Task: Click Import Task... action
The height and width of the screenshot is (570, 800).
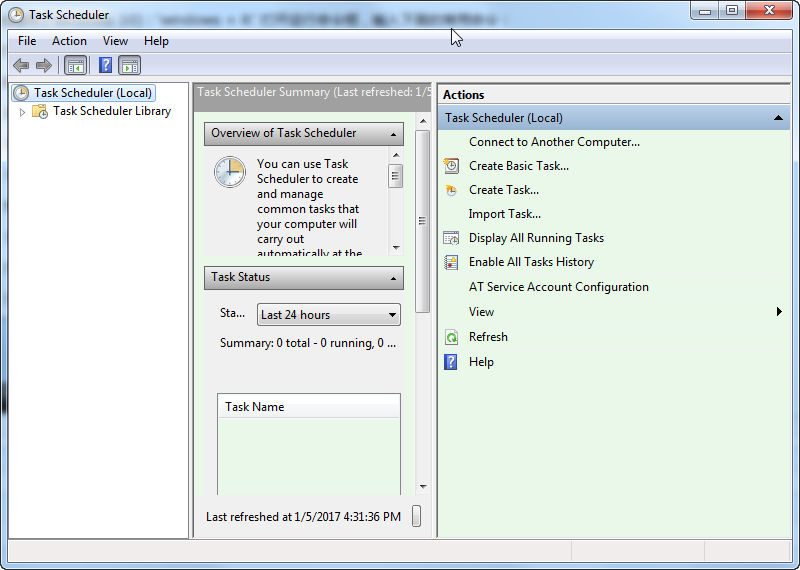Action: pyautogui.click(x=505, y=214)
